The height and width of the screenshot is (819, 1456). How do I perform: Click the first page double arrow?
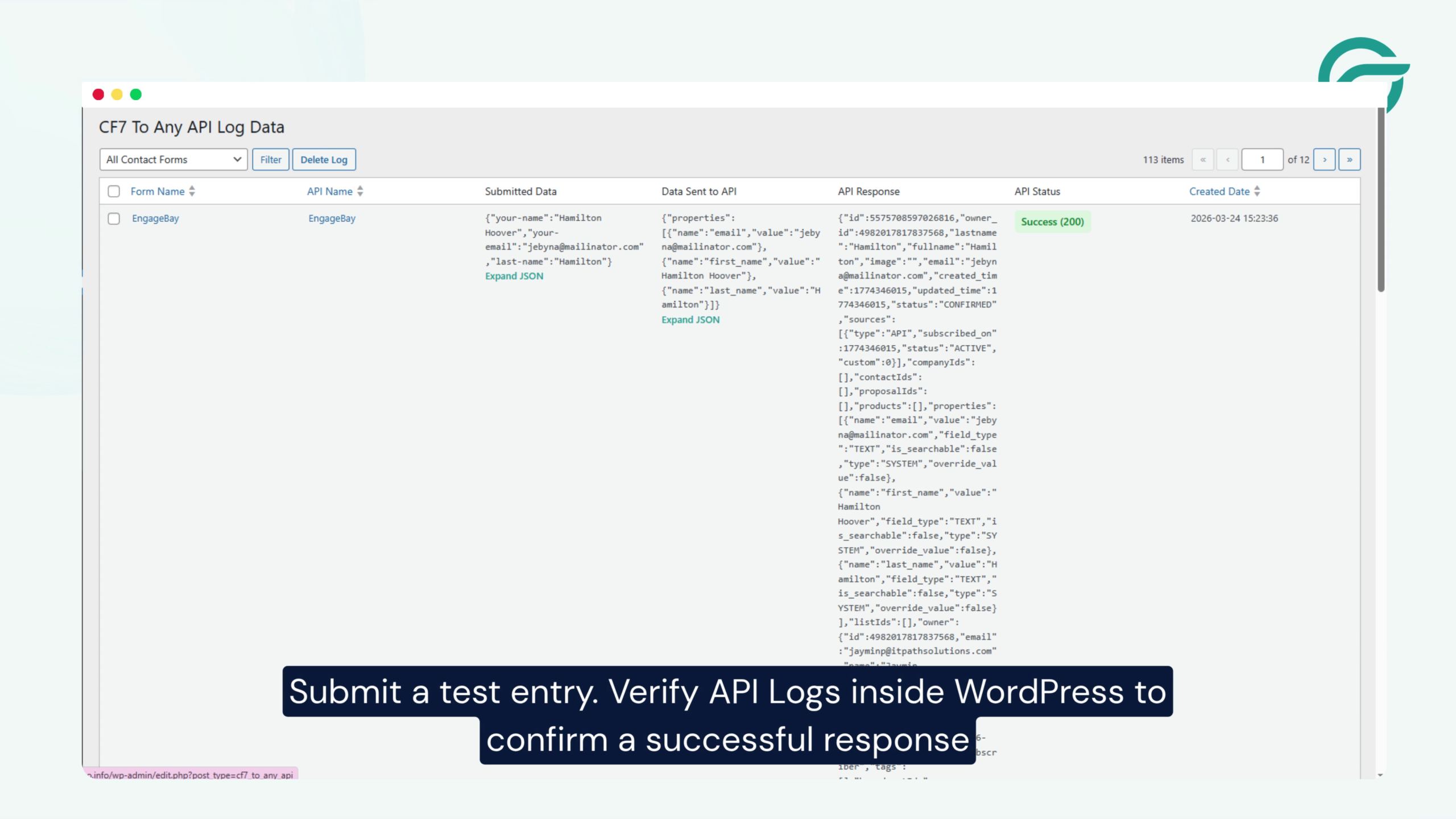click(1203, 160)
